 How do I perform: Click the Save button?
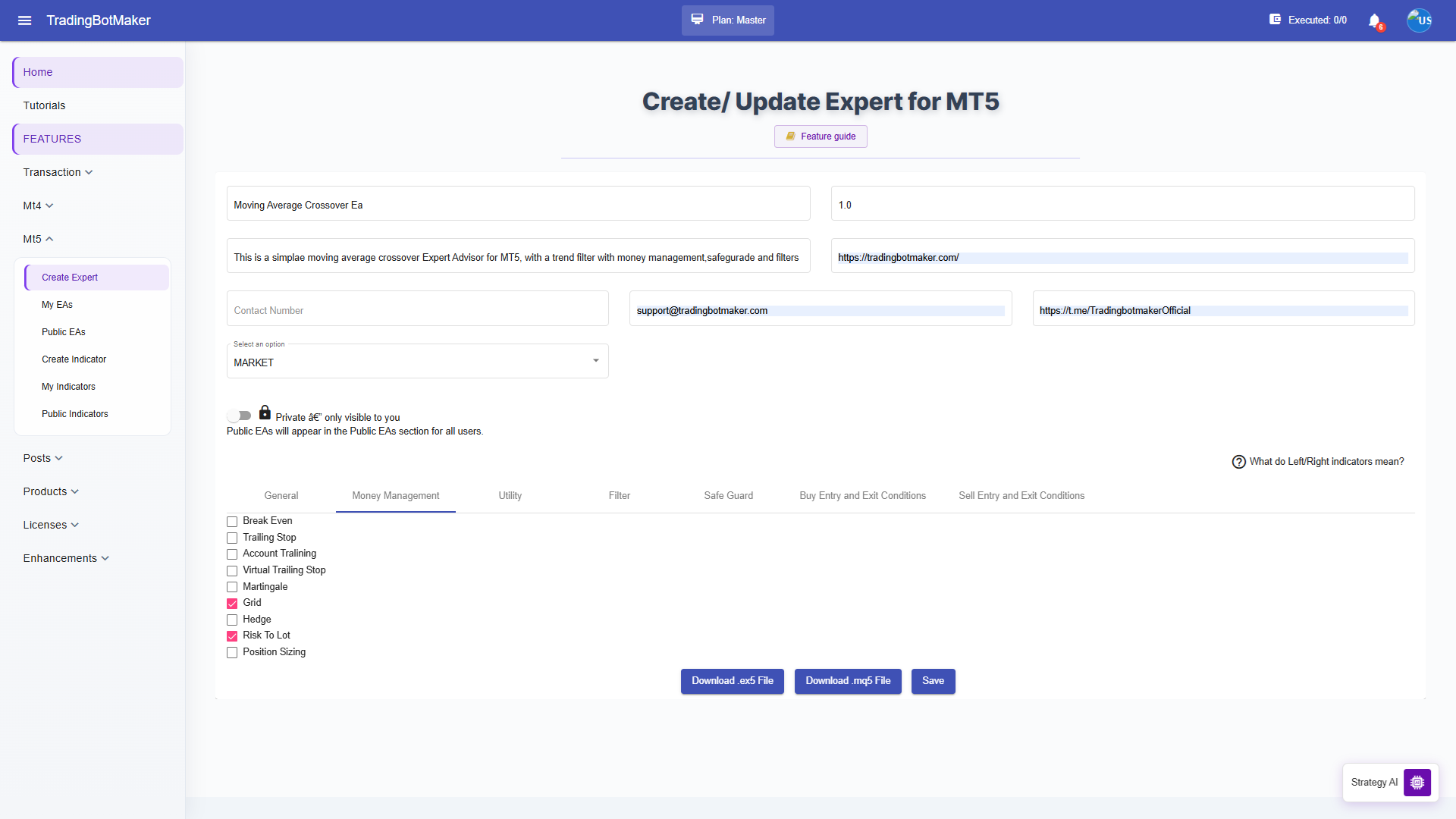[933, 681]
